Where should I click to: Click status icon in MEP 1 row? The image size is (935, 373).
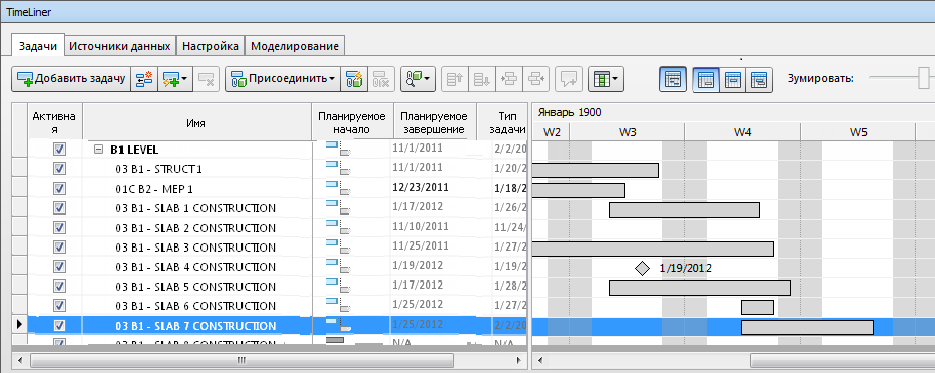338,188
